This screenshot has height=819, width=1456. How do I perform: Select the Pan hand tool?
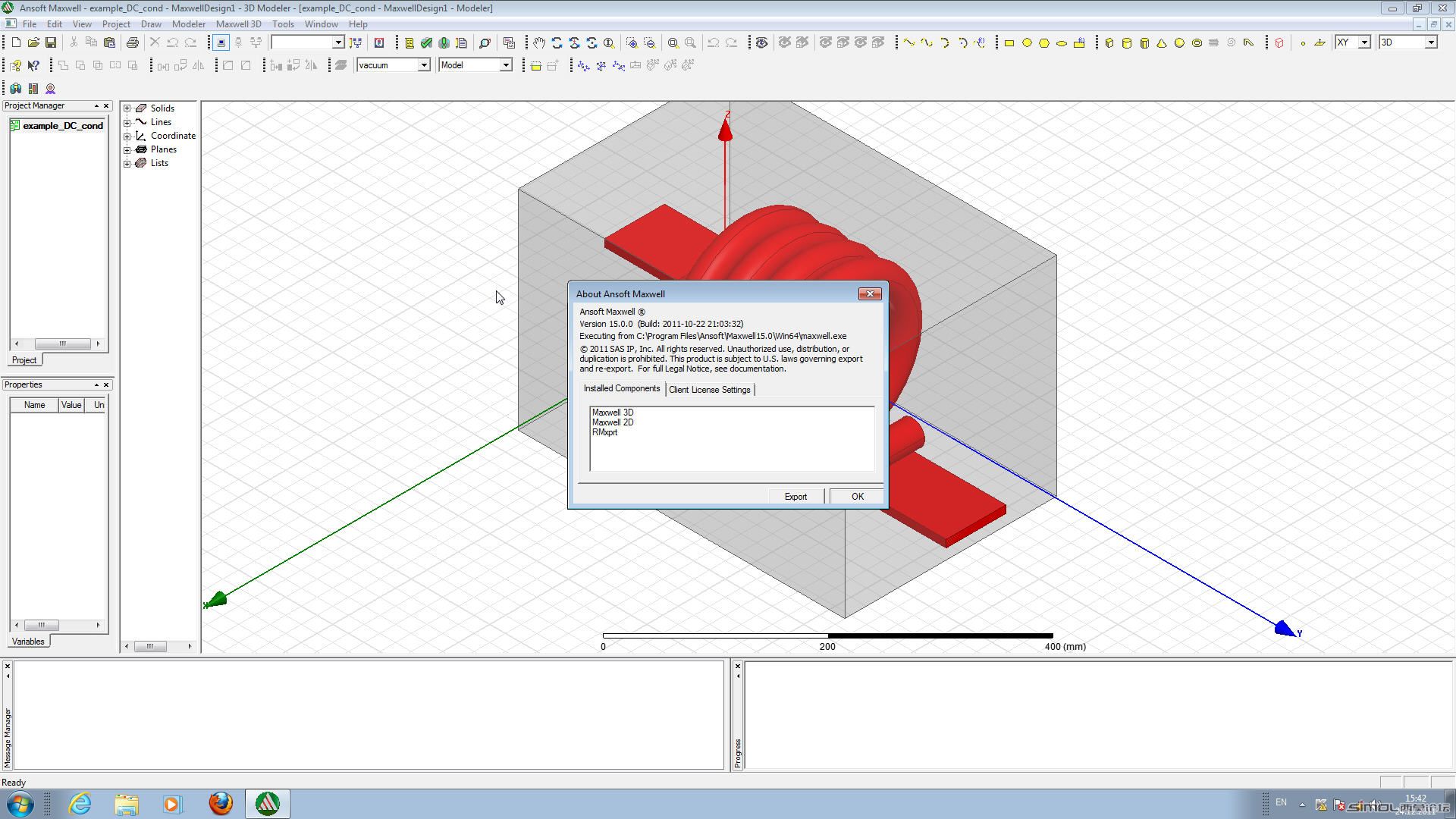(538, 42)
